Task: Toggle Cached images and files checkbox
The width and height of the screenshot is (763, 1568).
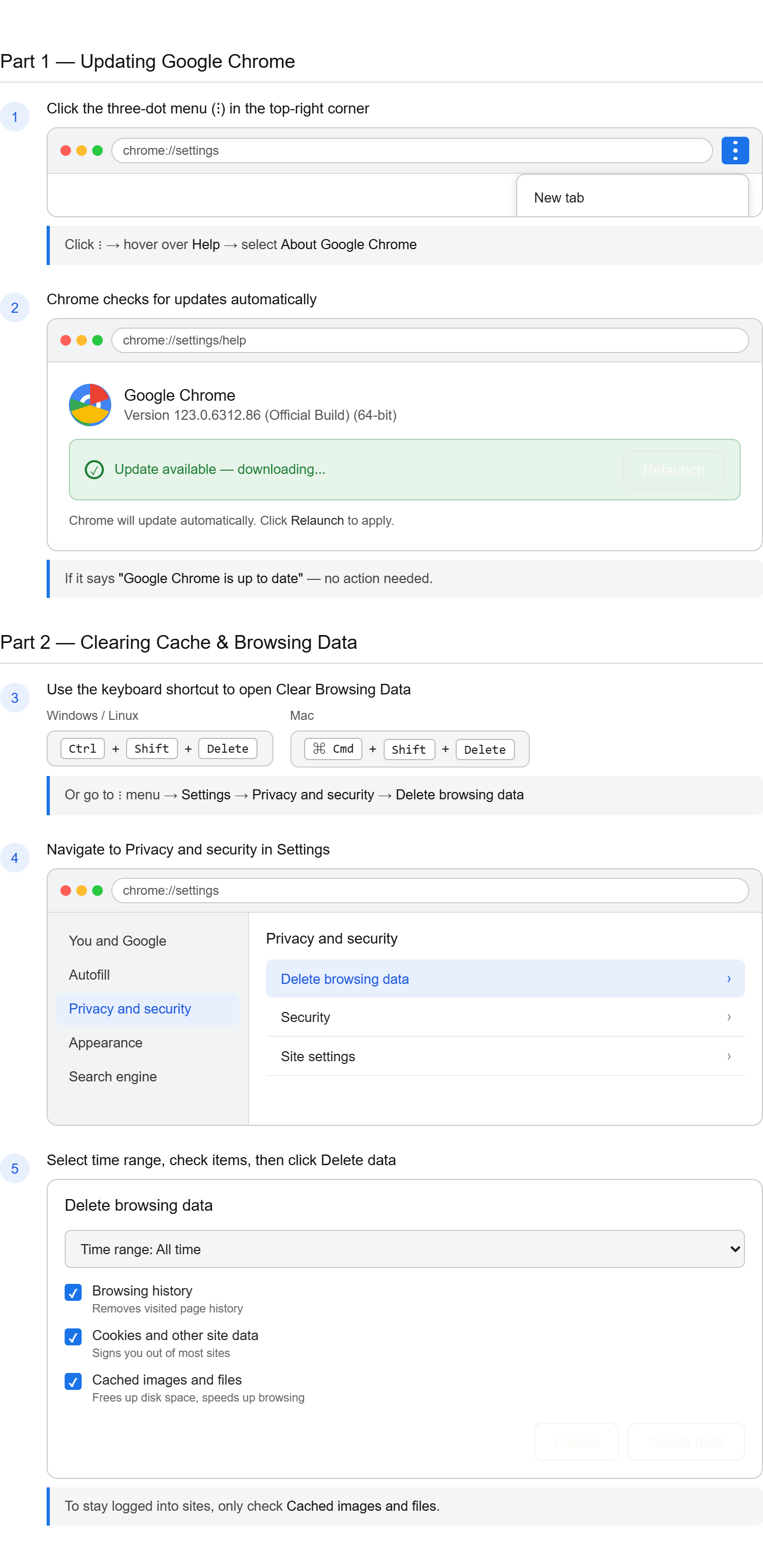Action: click(73, 1381)
